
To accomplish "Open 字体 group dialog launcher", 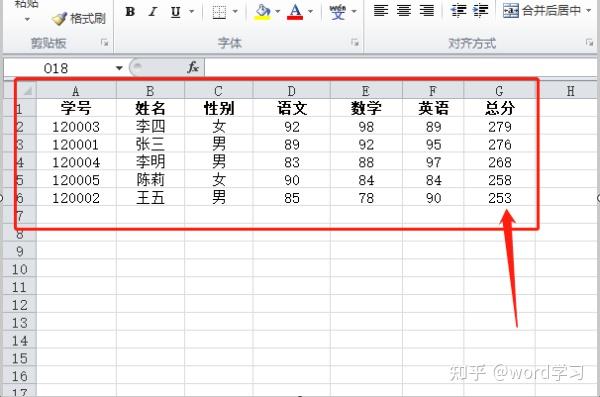I will click(355, 43).
